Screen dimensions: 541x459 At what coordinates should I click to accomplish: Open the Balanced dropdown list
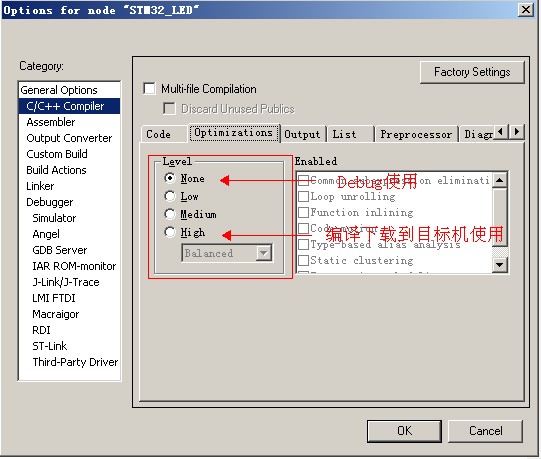coord(264,253)
